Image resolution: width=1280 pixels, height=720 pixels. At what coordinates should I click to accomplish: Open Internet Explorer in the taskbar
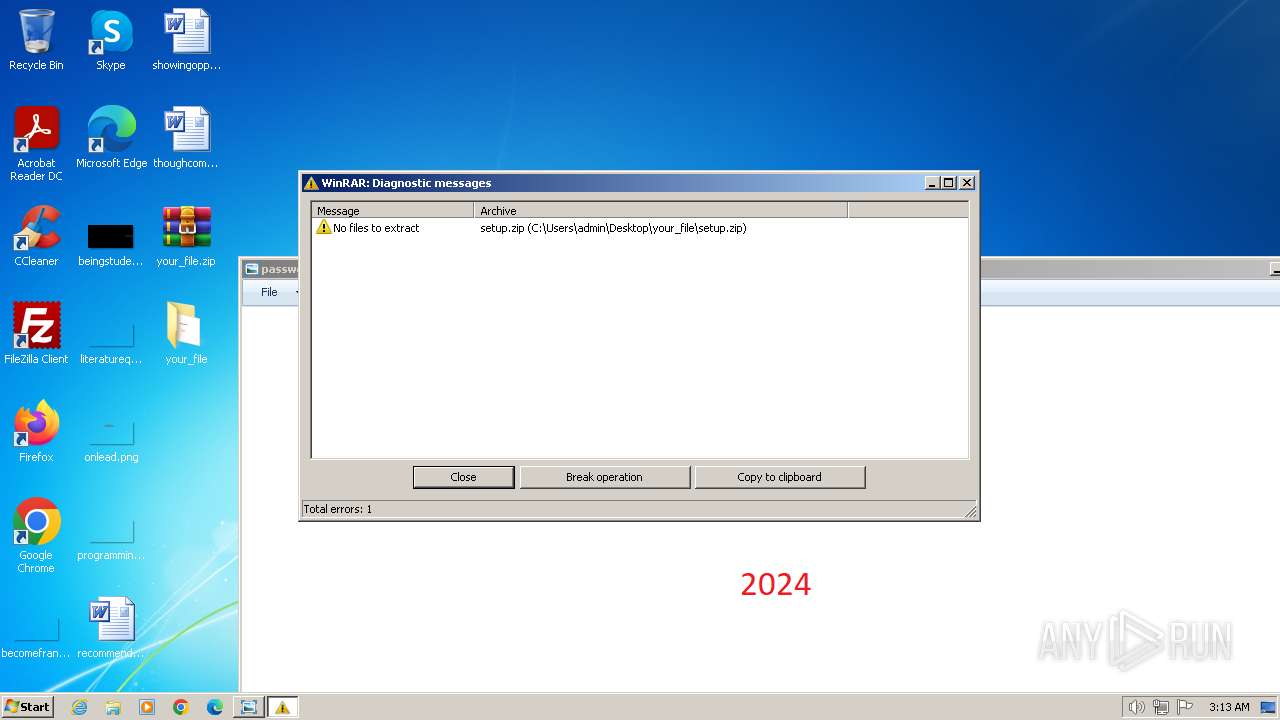[79, 707]
